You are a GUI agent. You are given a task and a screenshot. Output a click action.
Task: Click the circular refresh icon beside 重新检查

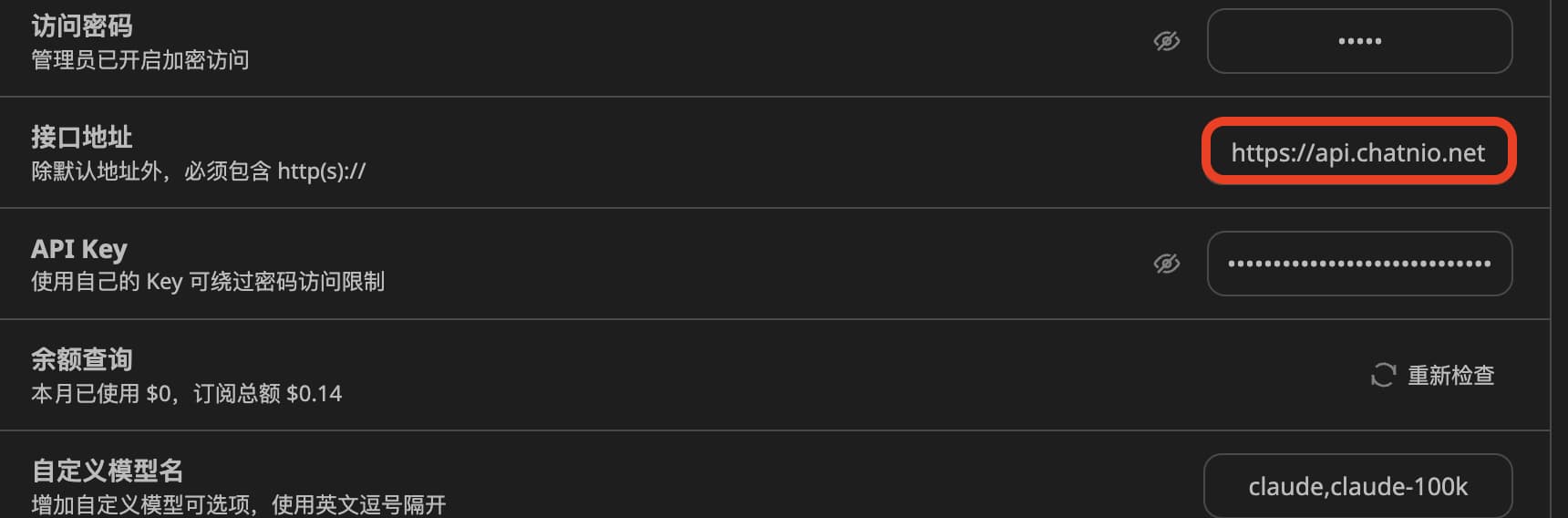point(1383,375)
